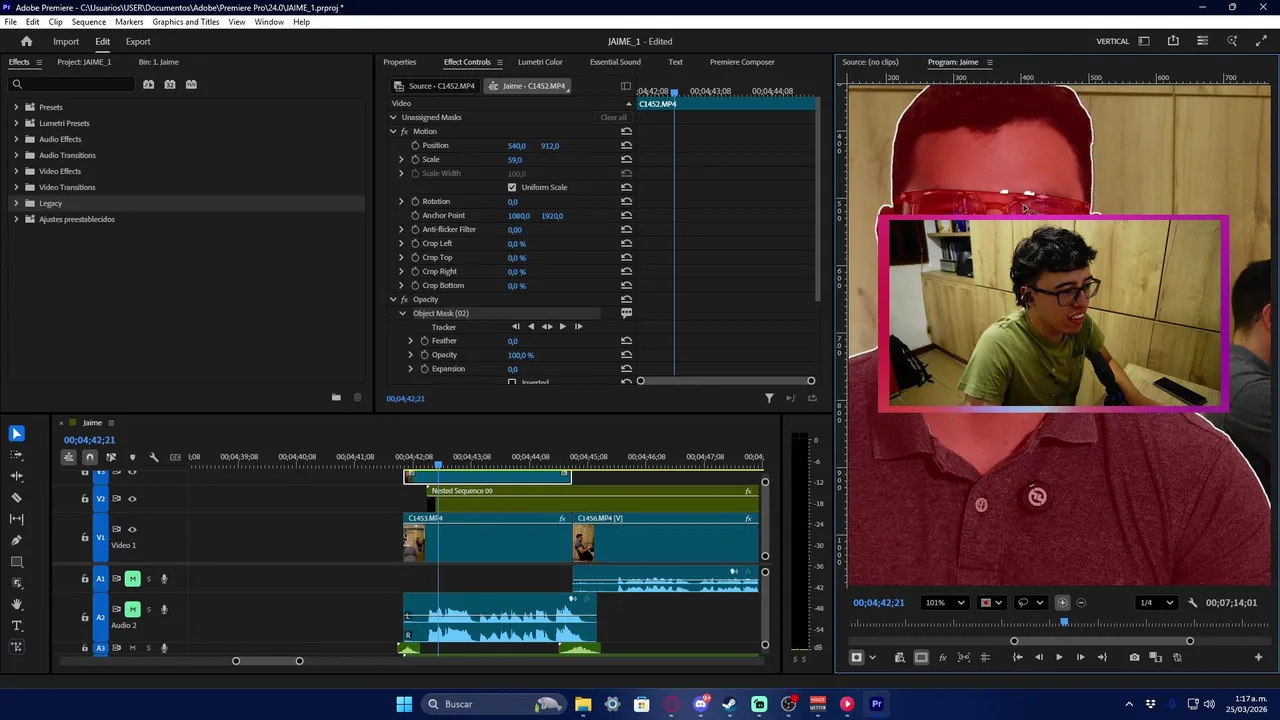Click the Export workspace button
The image size is (1280, 720).
click(138, 42)
